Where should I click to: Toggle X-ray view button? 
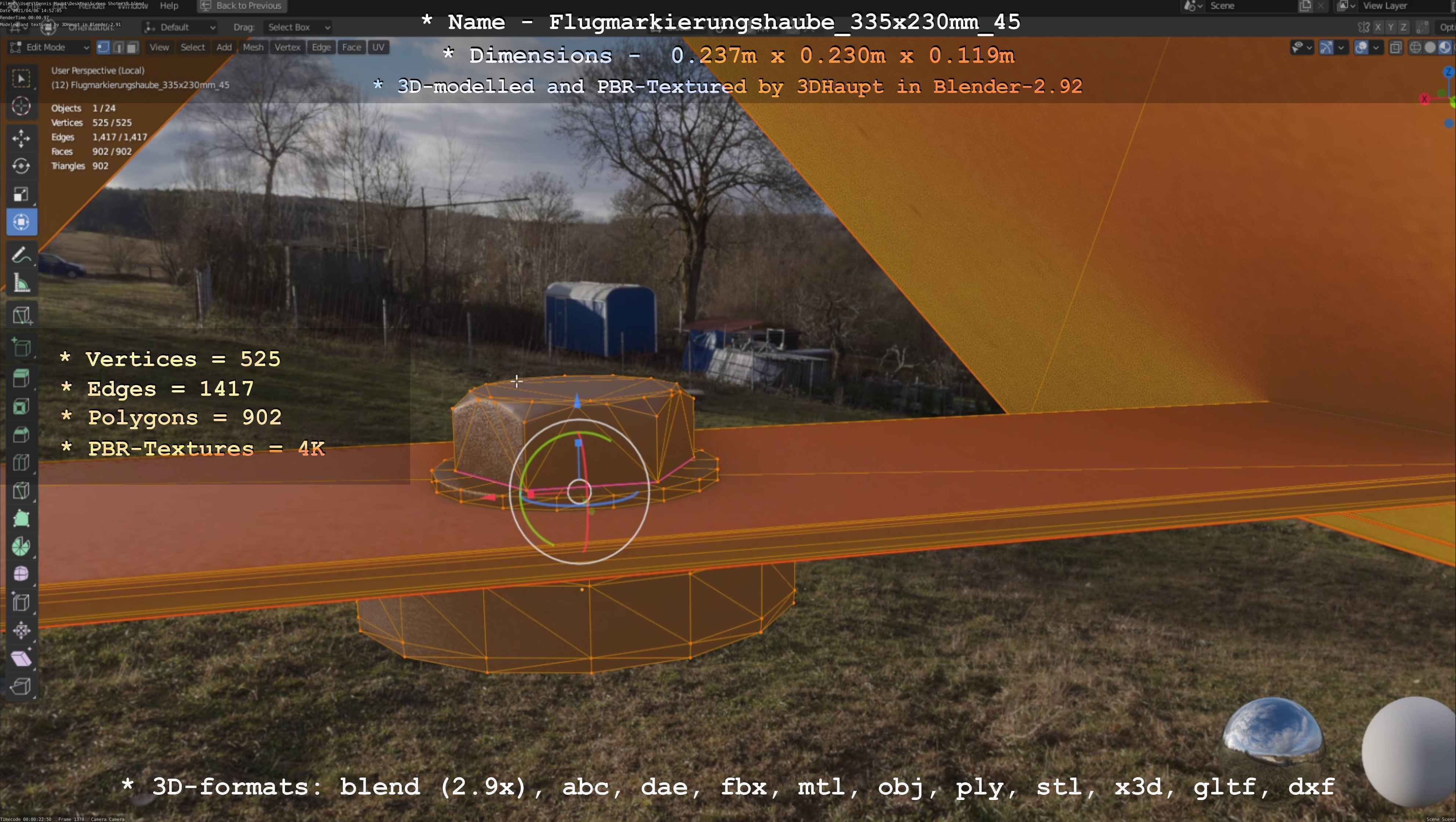(x=1395, y=47)
